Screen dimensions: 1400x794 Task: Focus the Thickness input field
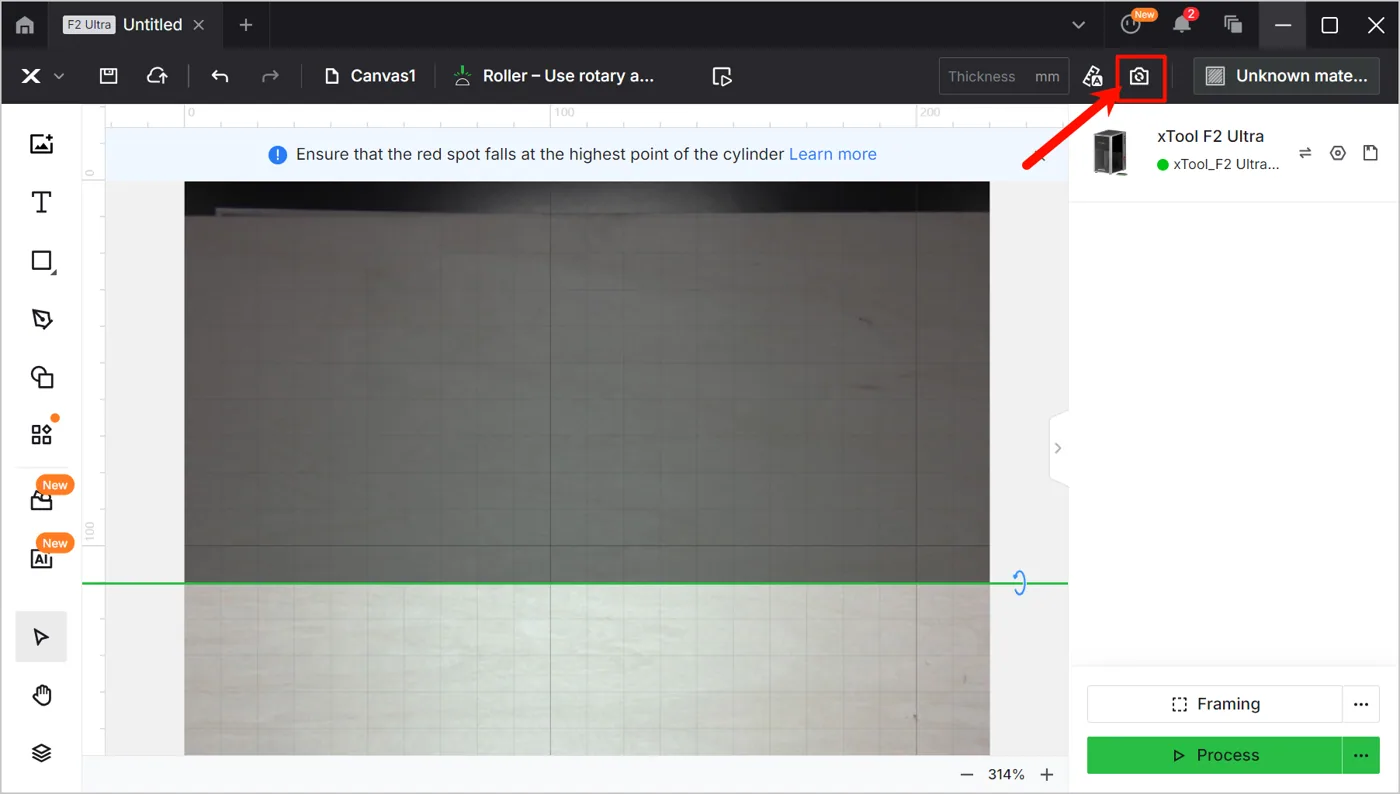(x=1004, y=76)
